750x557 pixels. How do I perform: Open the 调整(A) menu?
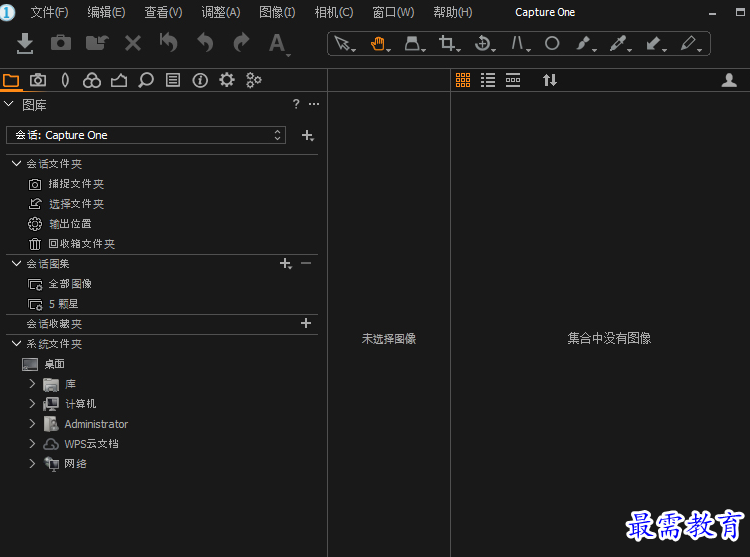pyautogui.click(x=221, y=12)
